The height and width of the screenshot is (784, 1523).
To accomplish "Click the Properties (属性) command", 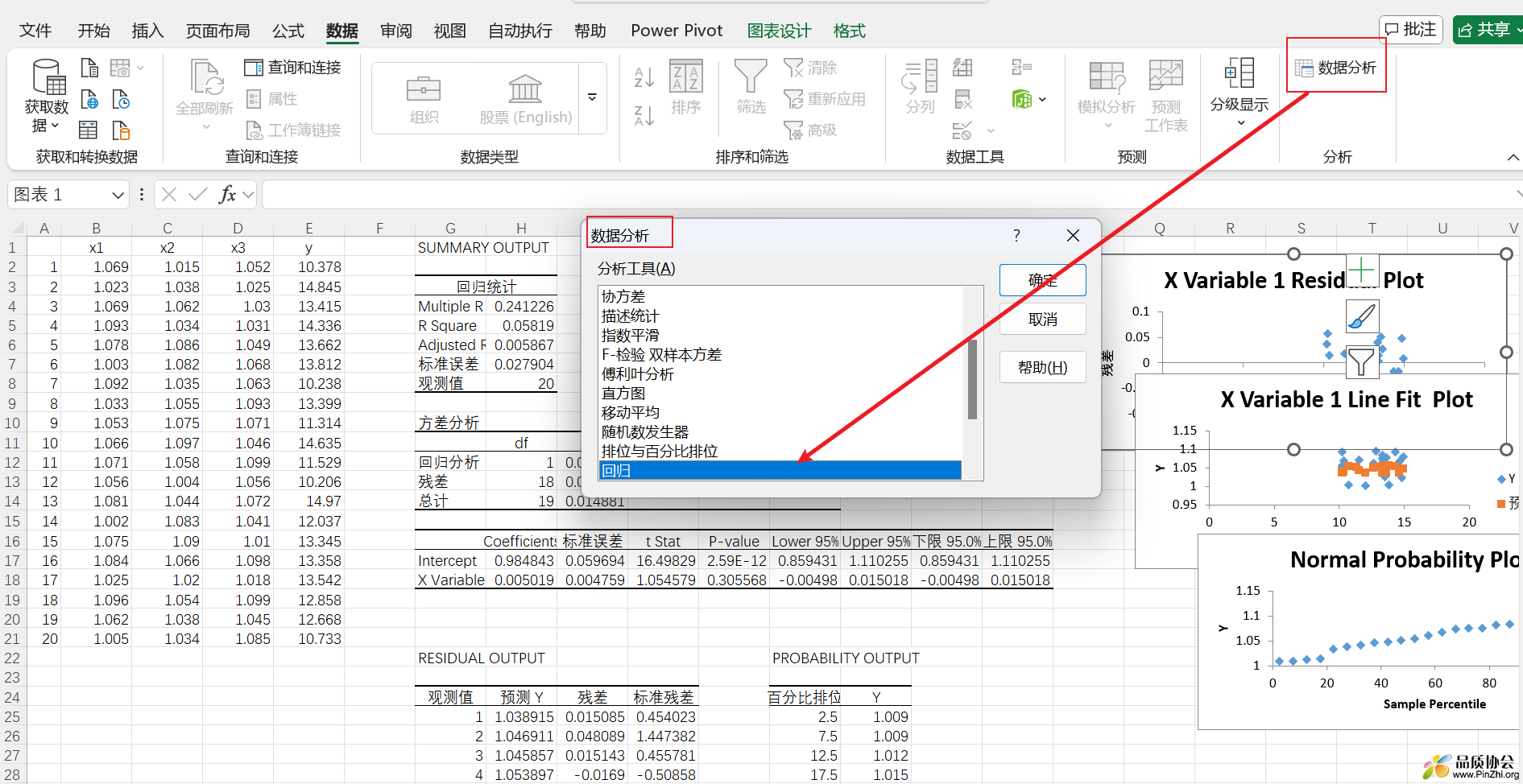I will [x=272, y=99].
